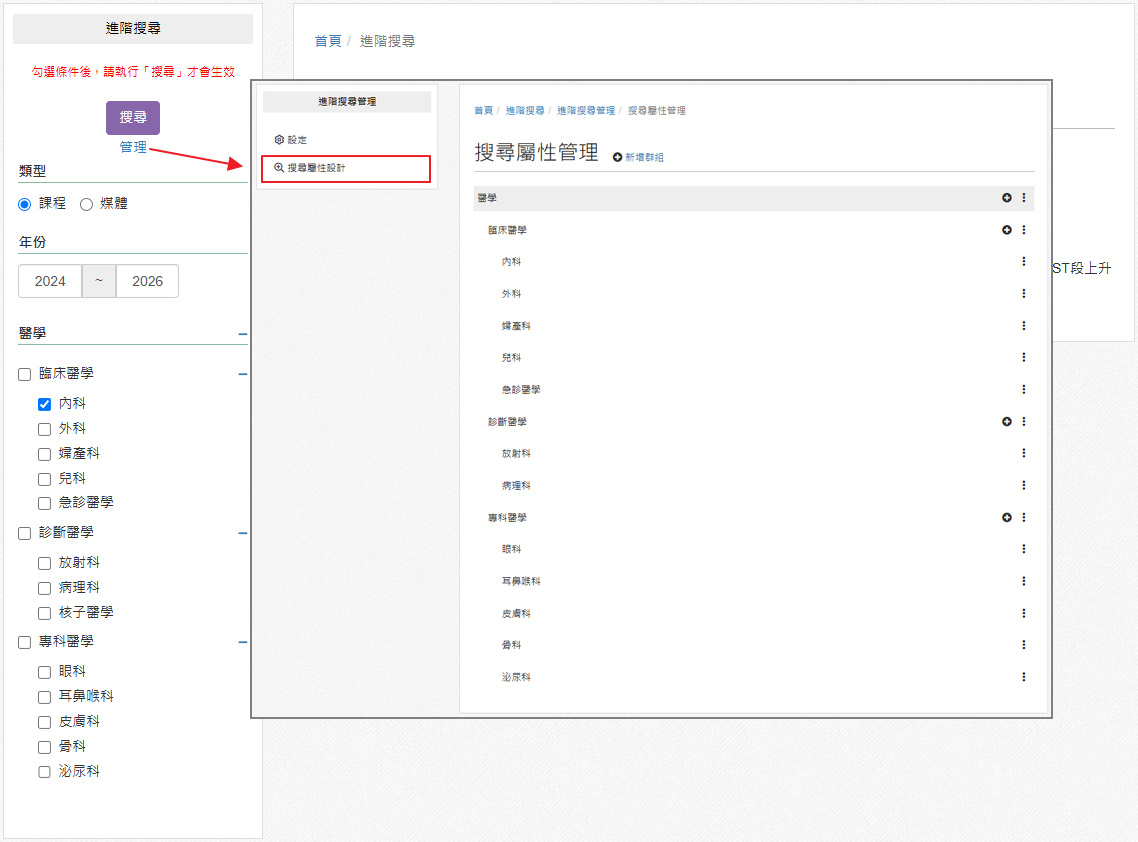
Task: Check the 骨科 checkbox
Action: tap(44, 747)
